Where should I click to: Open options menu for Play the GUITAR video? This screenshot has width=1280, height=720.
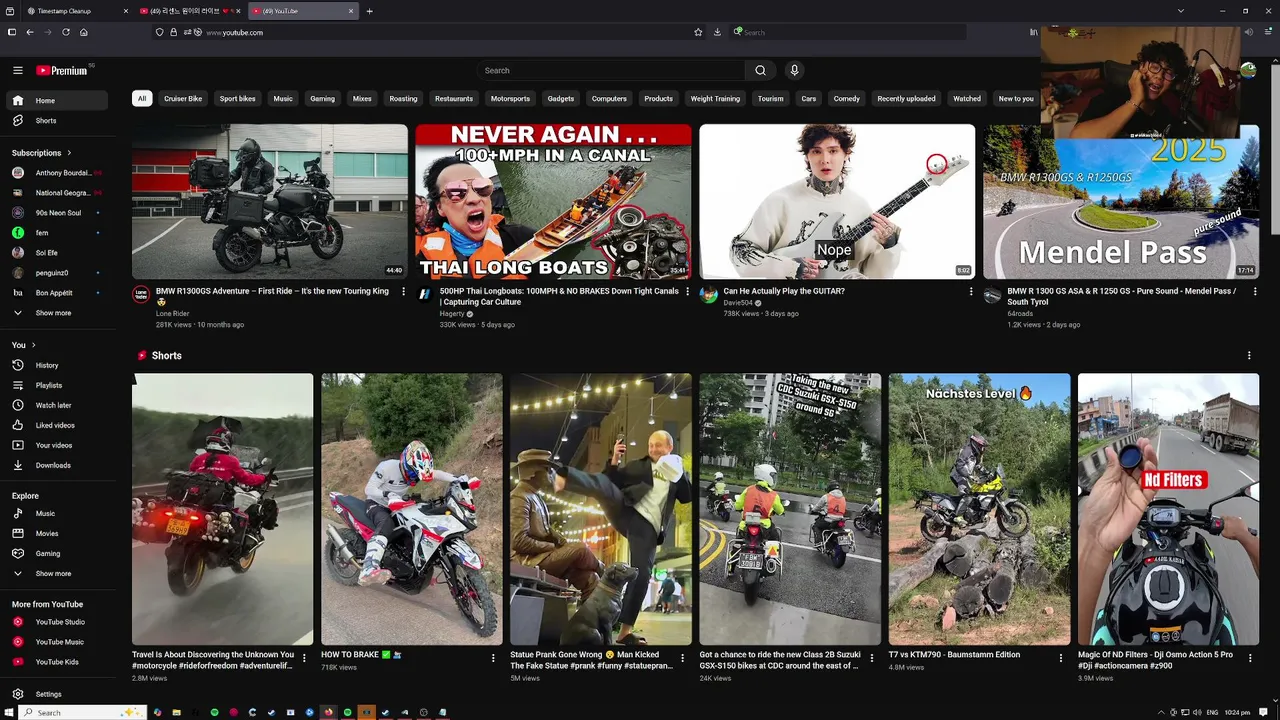[x=970, y=292]
